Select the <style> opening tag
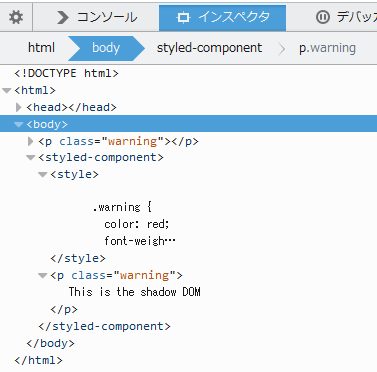Image resolution: width=377 pixels, height=372 pixels. click(x=74, y=174)
